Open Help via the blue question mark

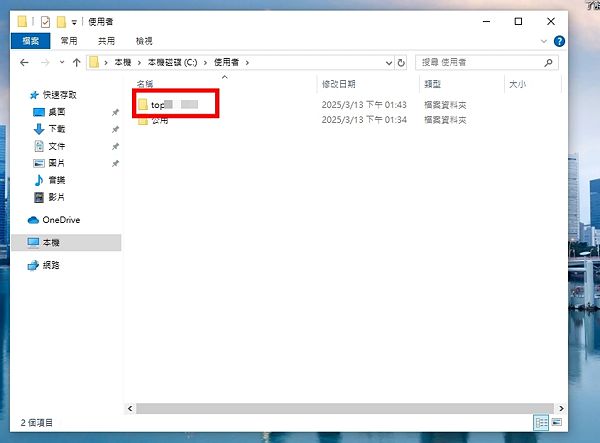557,41
